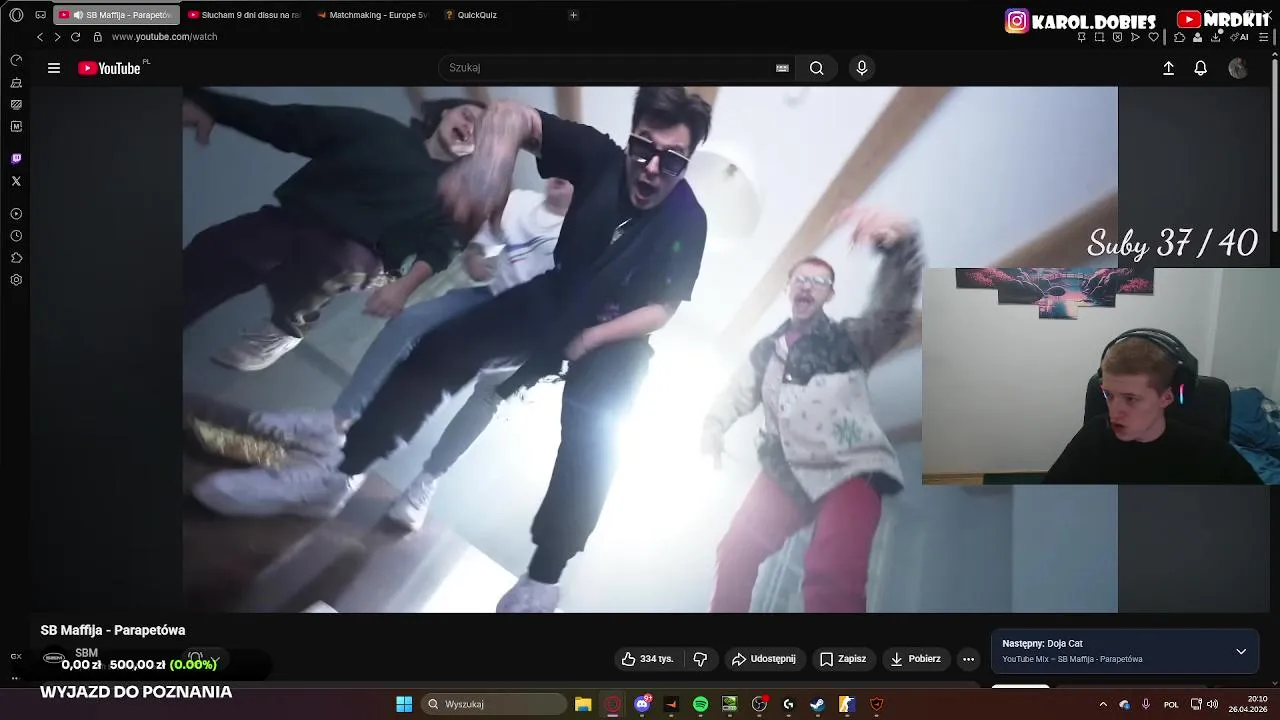
Task: Open browser downloads icon
Action: pyautogui.click(x=1216, y=37)
